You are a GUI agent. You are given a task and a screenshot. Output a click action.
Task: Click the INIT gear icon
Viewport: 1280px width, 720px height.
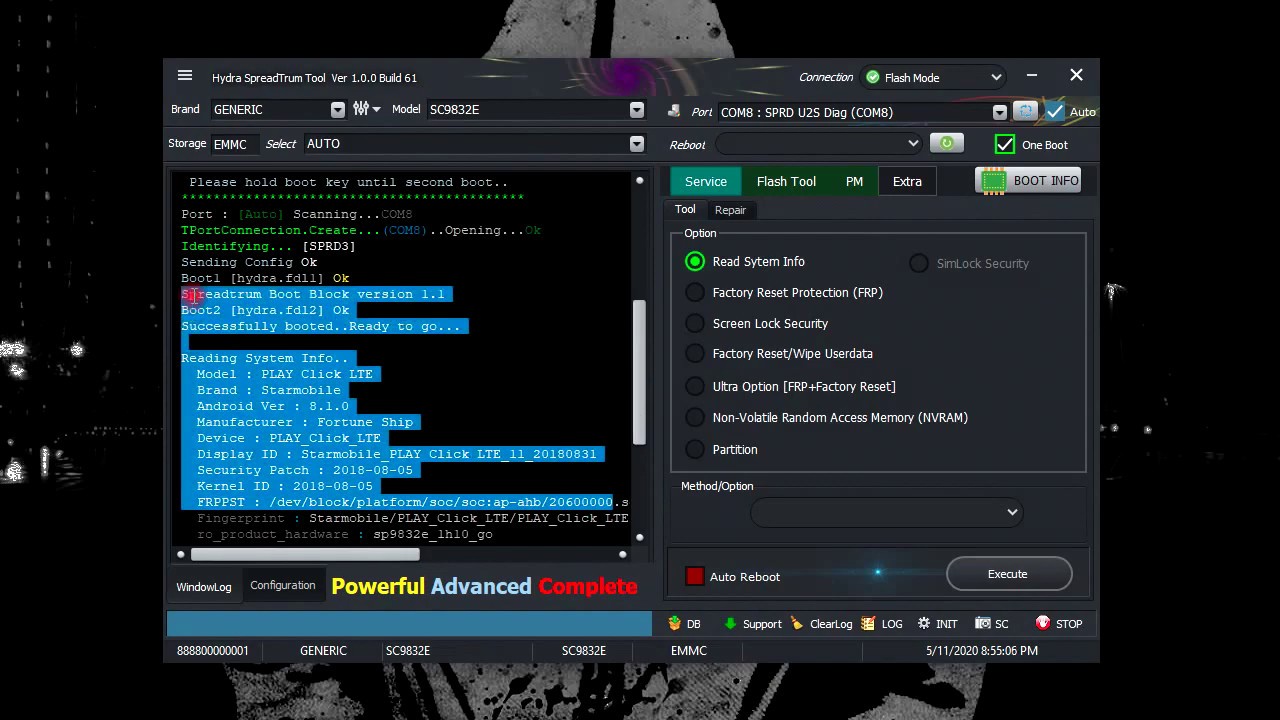924,623
